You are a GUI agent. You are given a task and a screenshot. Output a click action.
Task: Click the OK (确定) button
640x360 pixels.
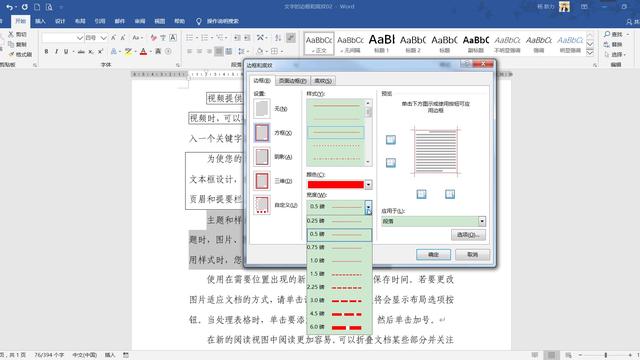(x=433, y=254)
